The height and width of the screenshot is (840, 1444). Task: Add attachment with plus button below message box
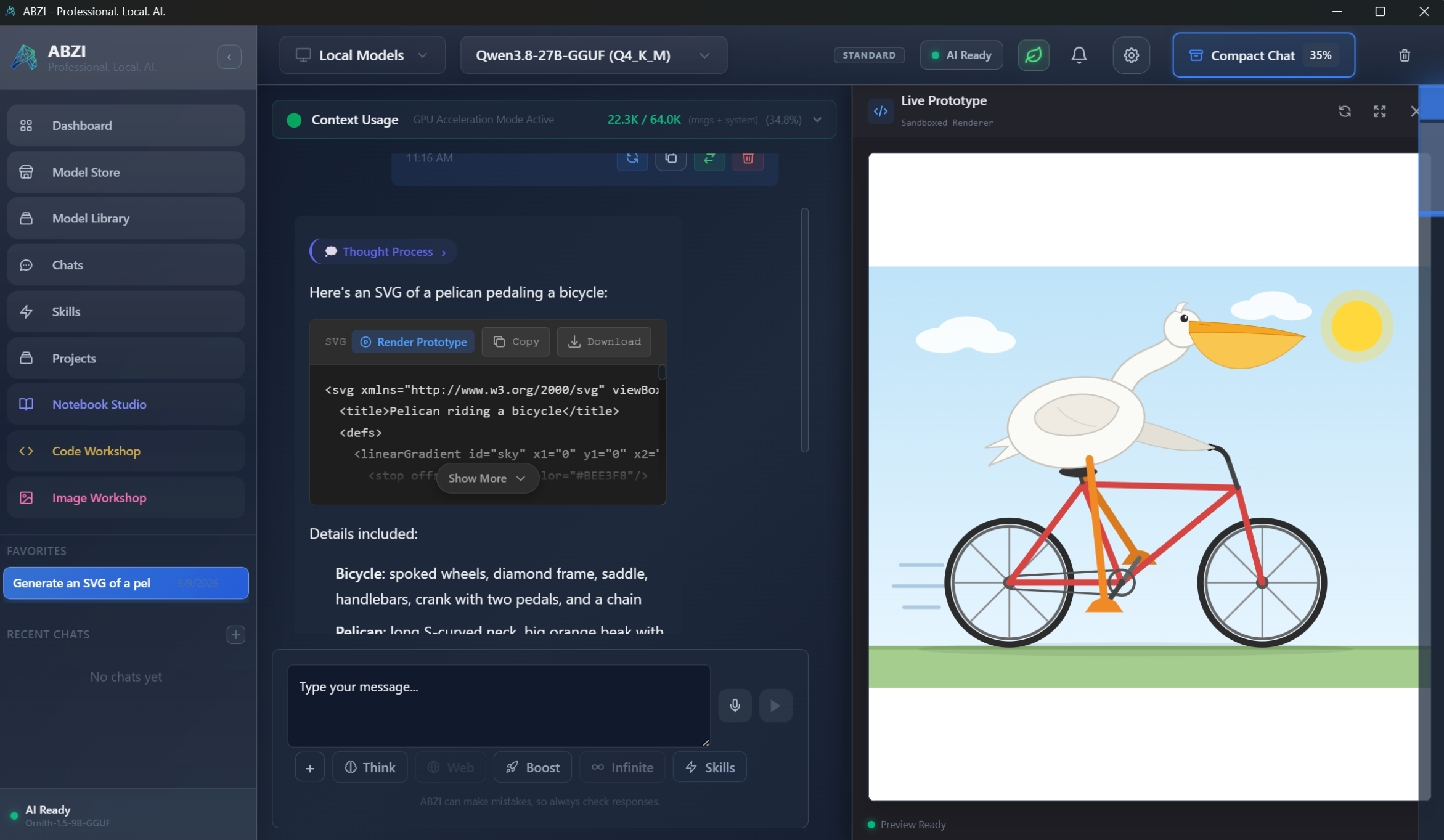click(x=310, y=767)
